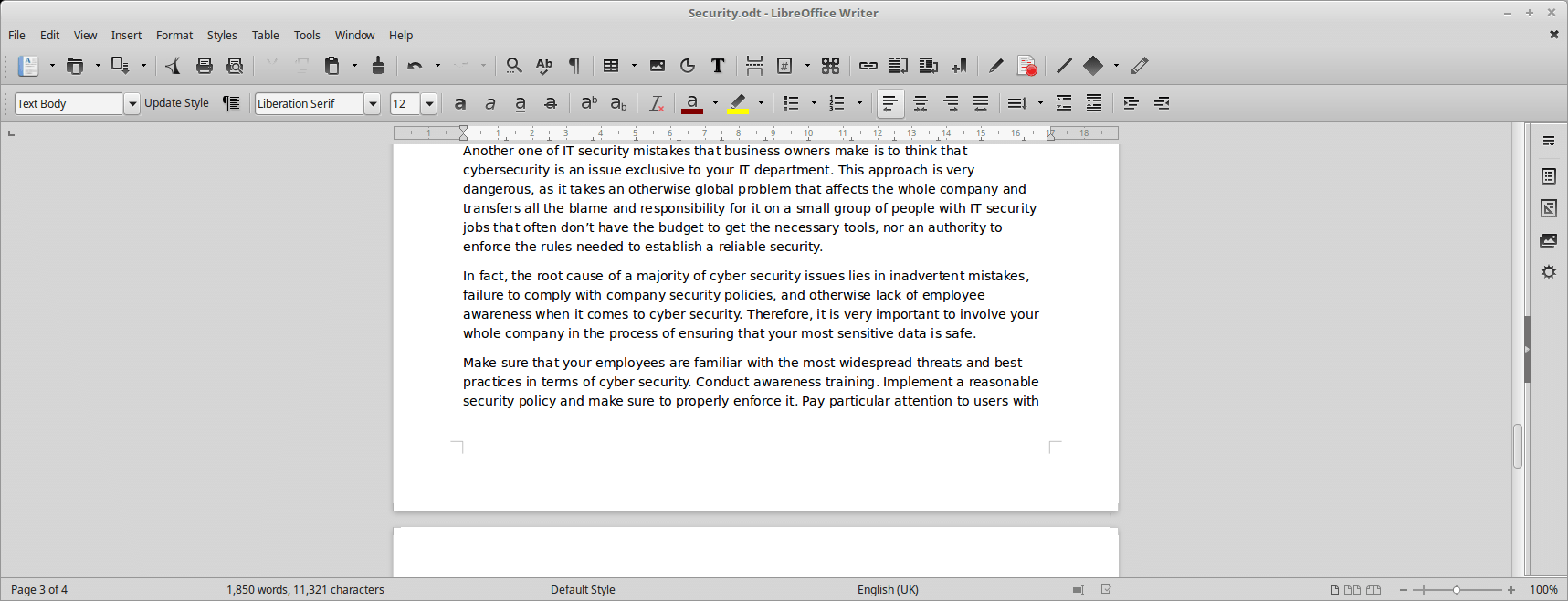Click the Increase Indent icon
This screenshot has width=1568, height=601.
tap(1131, 103)
